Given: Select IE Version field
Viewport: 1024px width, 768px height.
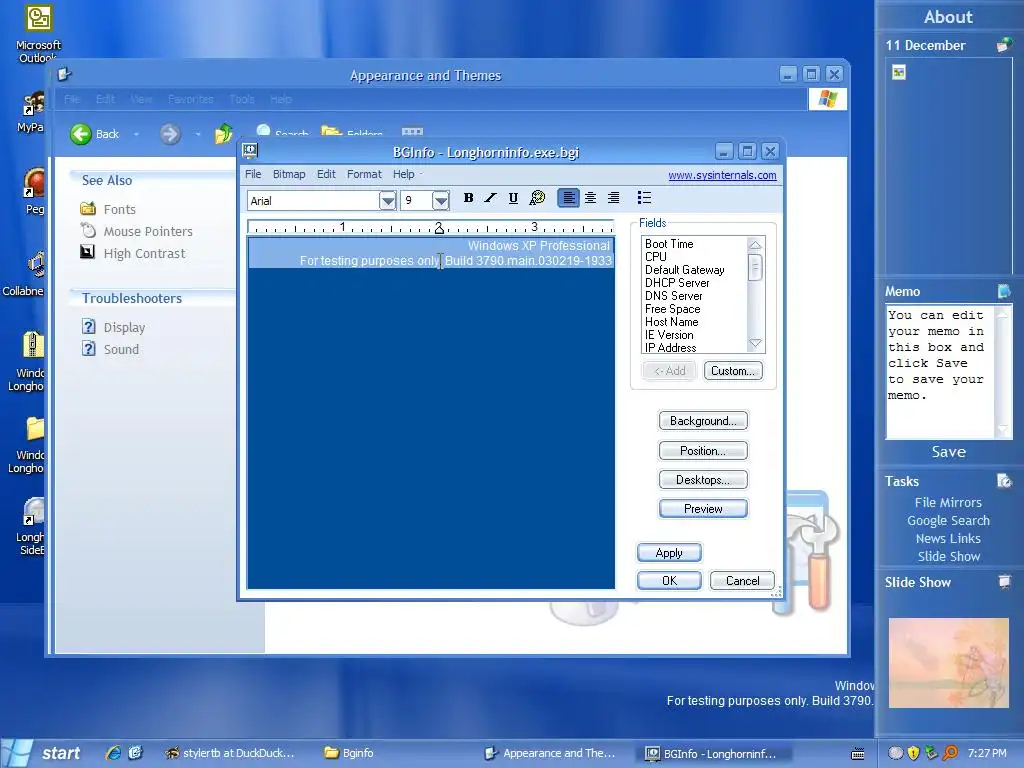Looking at the screenshot, I should 669,335.
